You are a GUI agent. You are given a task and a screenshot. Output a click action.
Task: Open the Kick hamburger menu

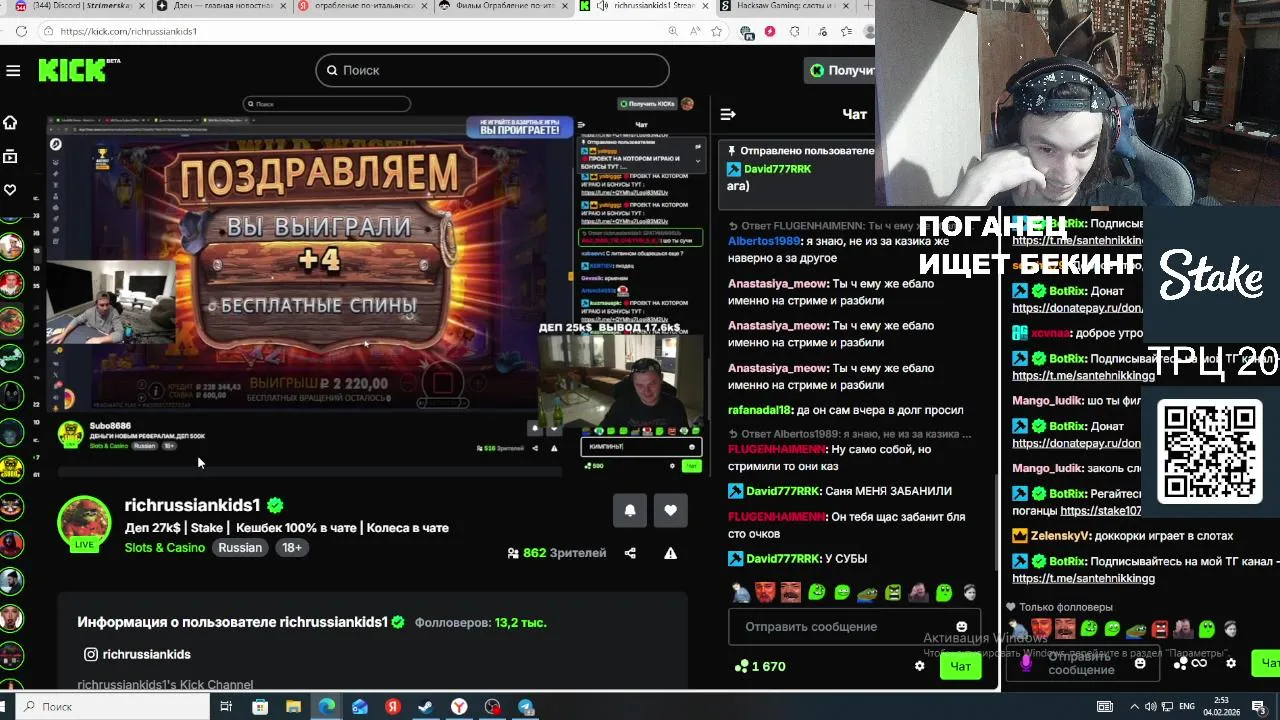click(13, 70)
